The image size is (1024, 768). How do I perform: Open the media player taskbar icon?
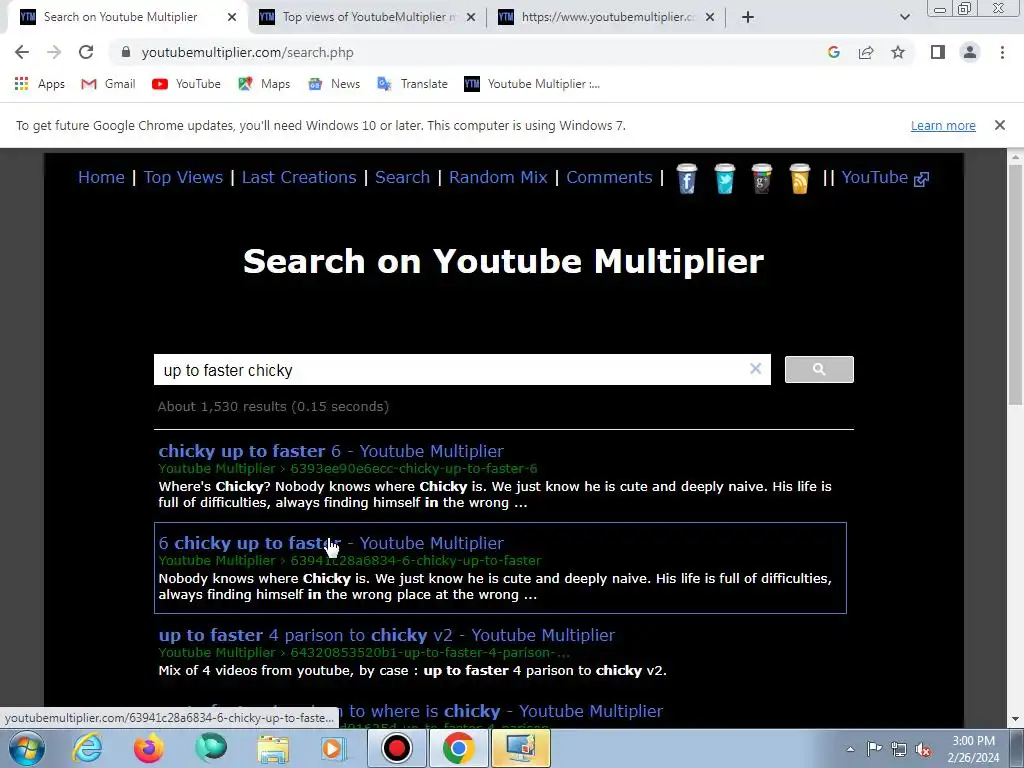(334, 748)
